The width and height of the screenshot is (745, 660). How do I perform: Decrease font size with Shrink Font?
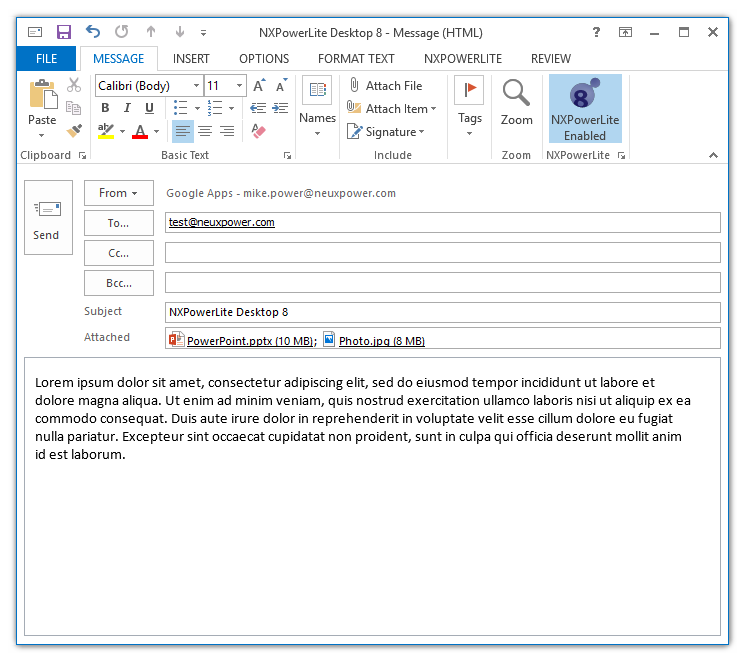(281, 86)
